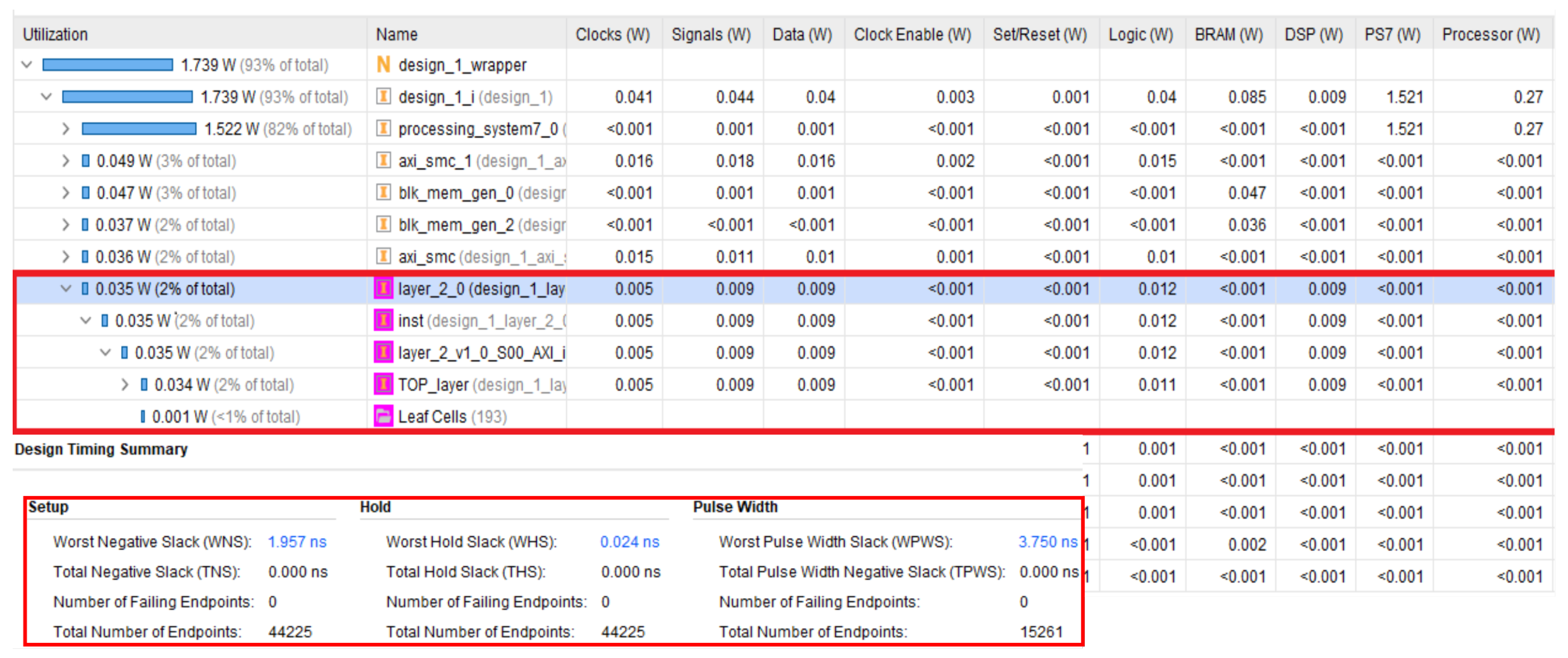1568x658 pixels.
Task: Click the blk_mem_gen_0 module icon
Action: coord(383,193)
